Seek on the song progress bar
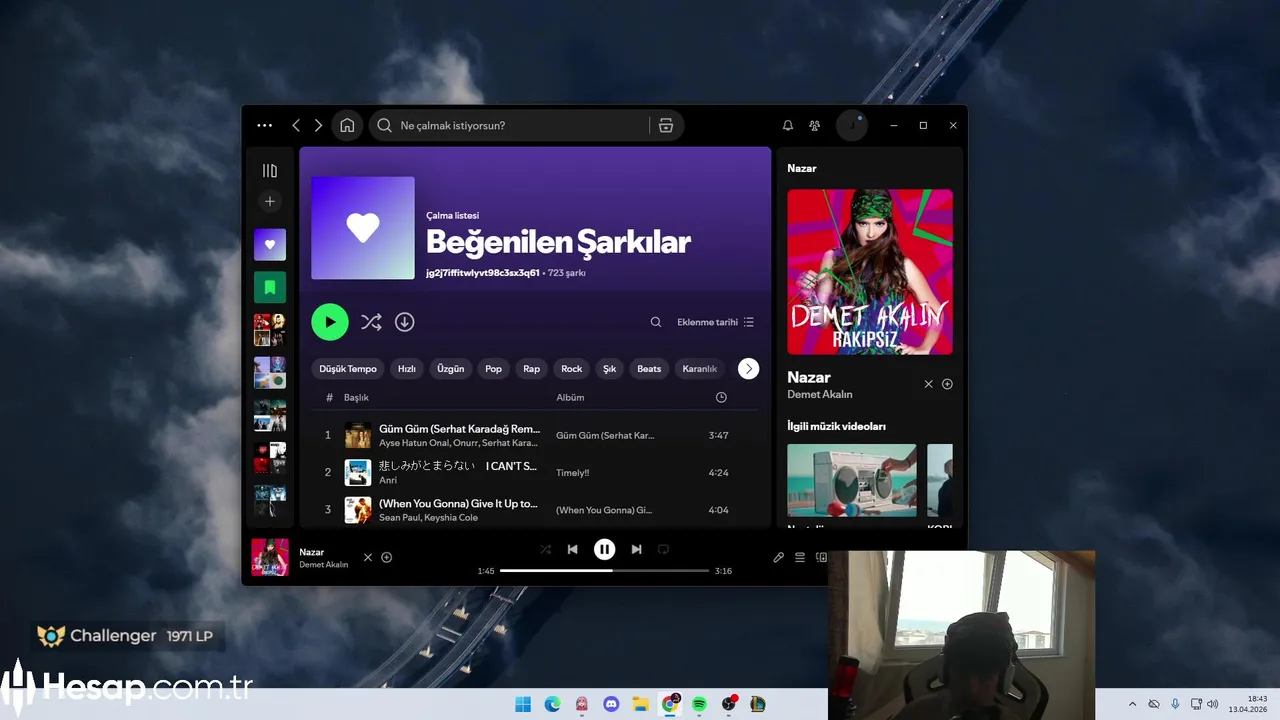1280x720 pixels. (604, 571)
